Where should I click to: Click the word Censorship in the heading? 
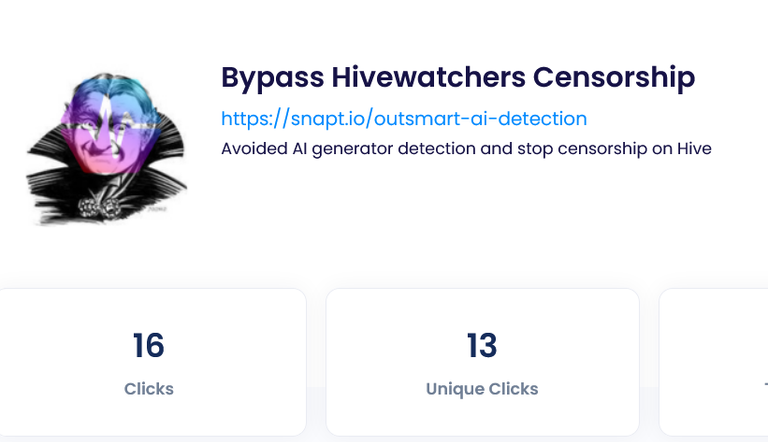coord(614,78)
